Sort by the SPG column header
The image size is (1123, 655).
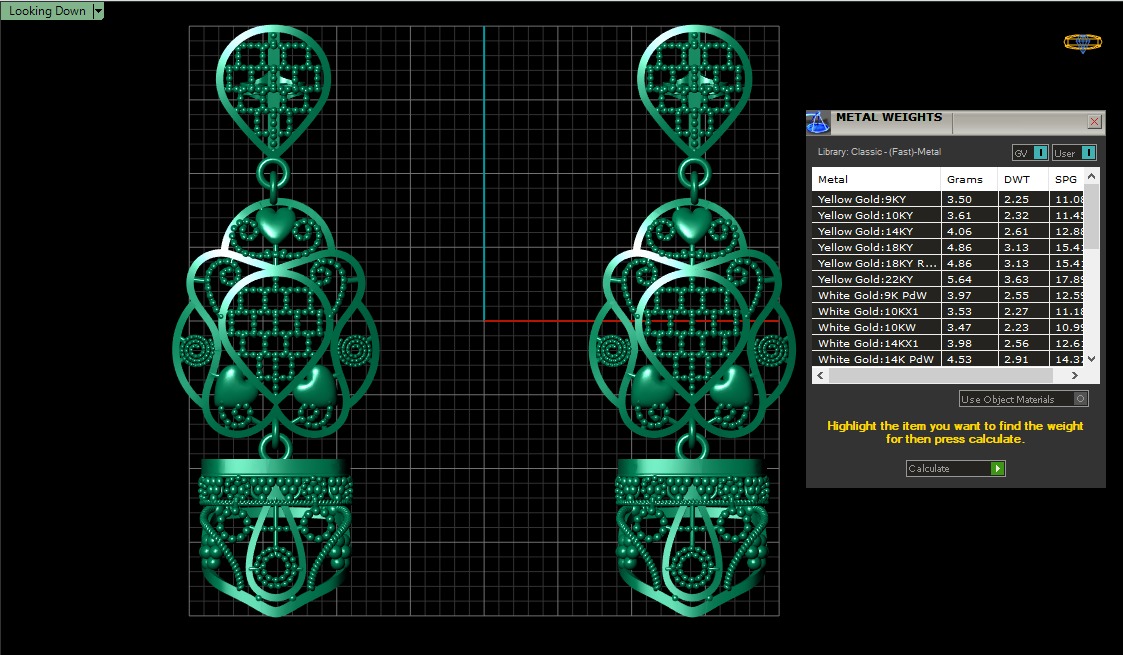[x=1066, y=179]
